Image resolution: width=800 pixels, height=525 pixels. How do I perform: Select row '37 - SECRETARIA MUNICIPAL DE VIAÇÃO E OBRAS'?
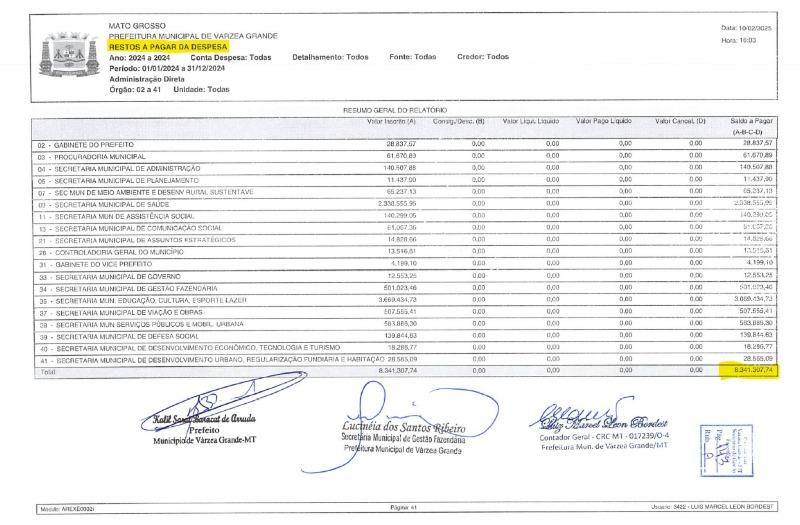coord(405,312)
